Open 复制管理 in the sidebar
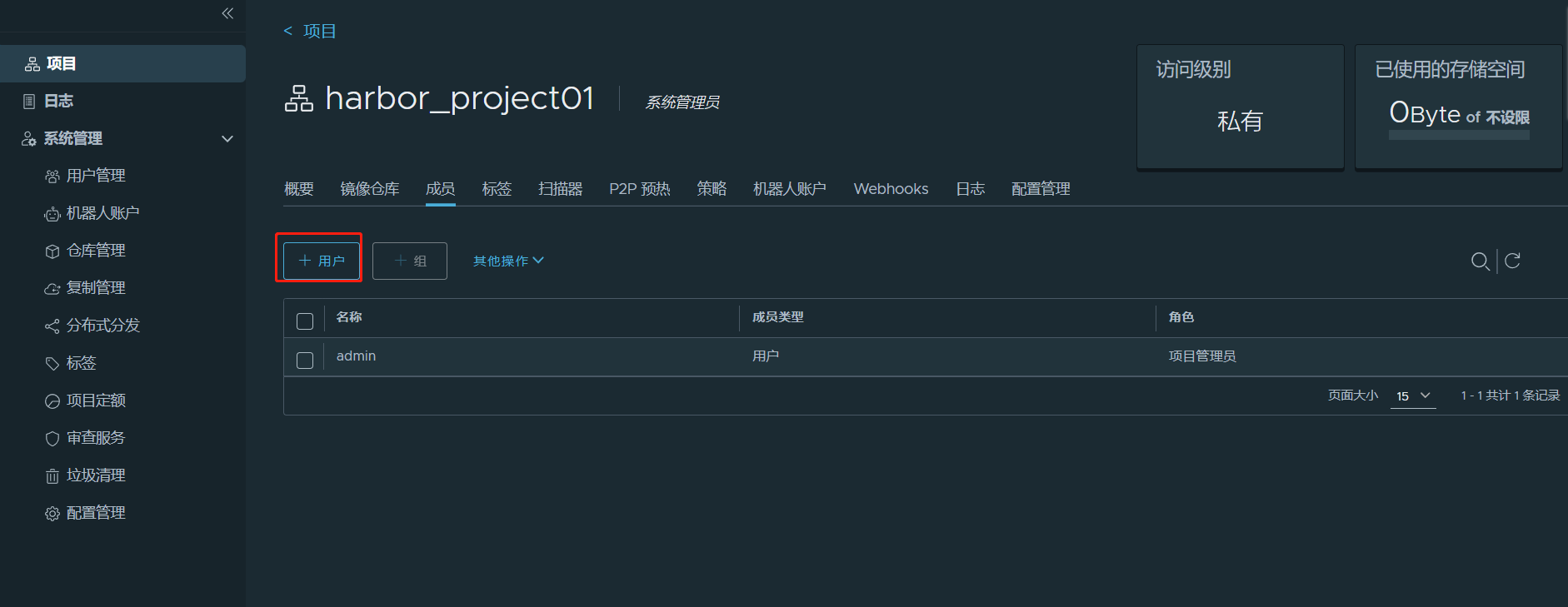 (96, 289)
